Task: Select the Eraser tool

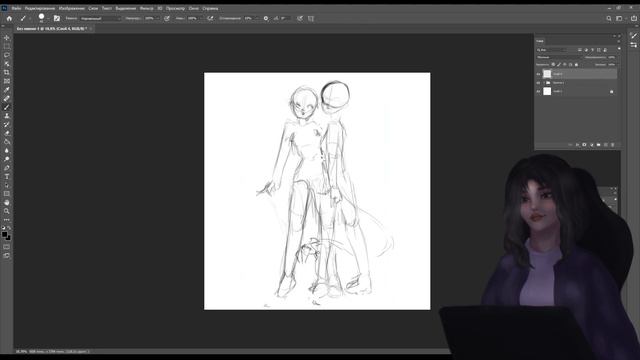Action: (7, 133)
